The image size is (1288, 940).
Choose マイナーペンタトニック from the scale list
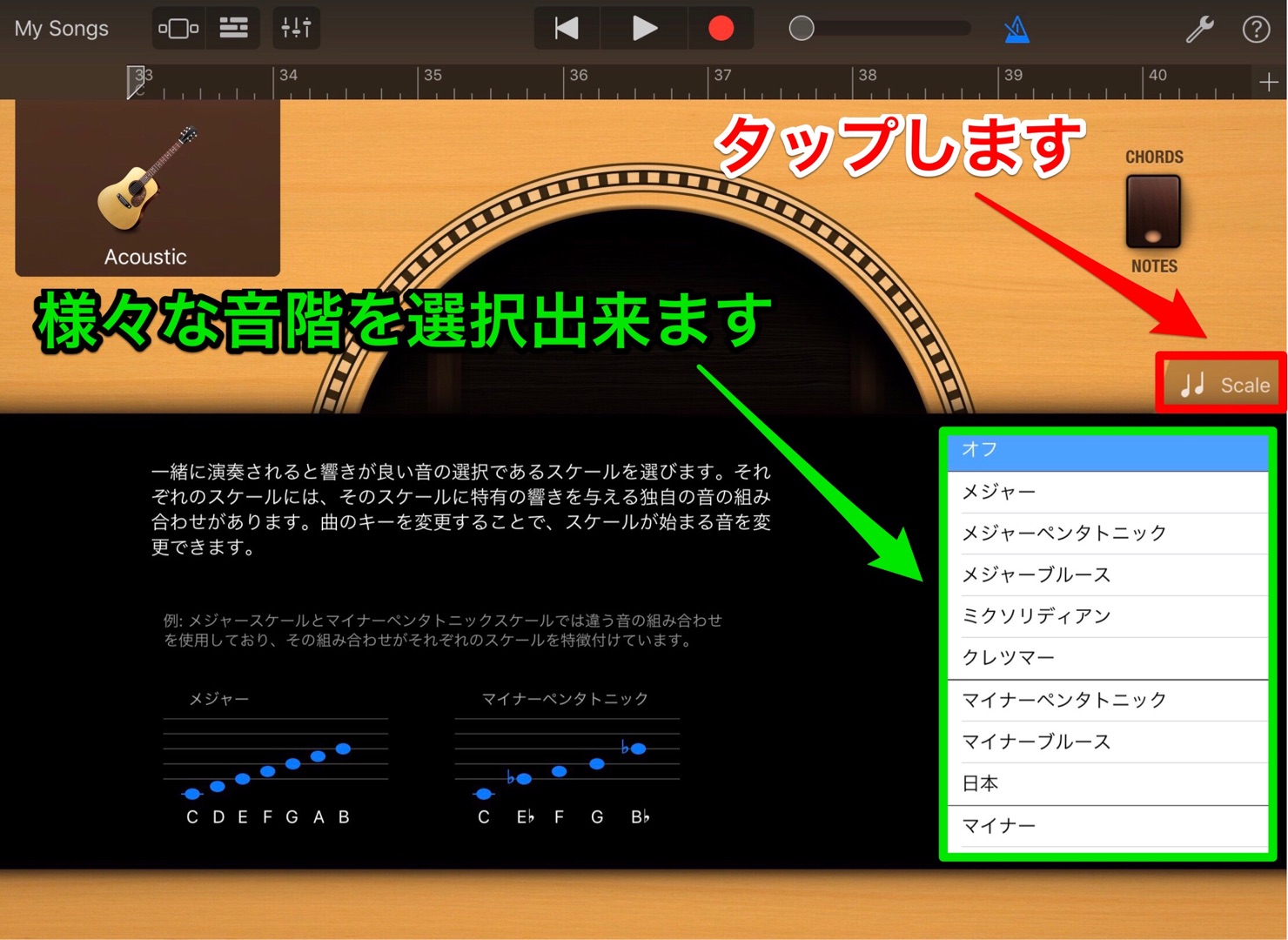(1107, 701)
